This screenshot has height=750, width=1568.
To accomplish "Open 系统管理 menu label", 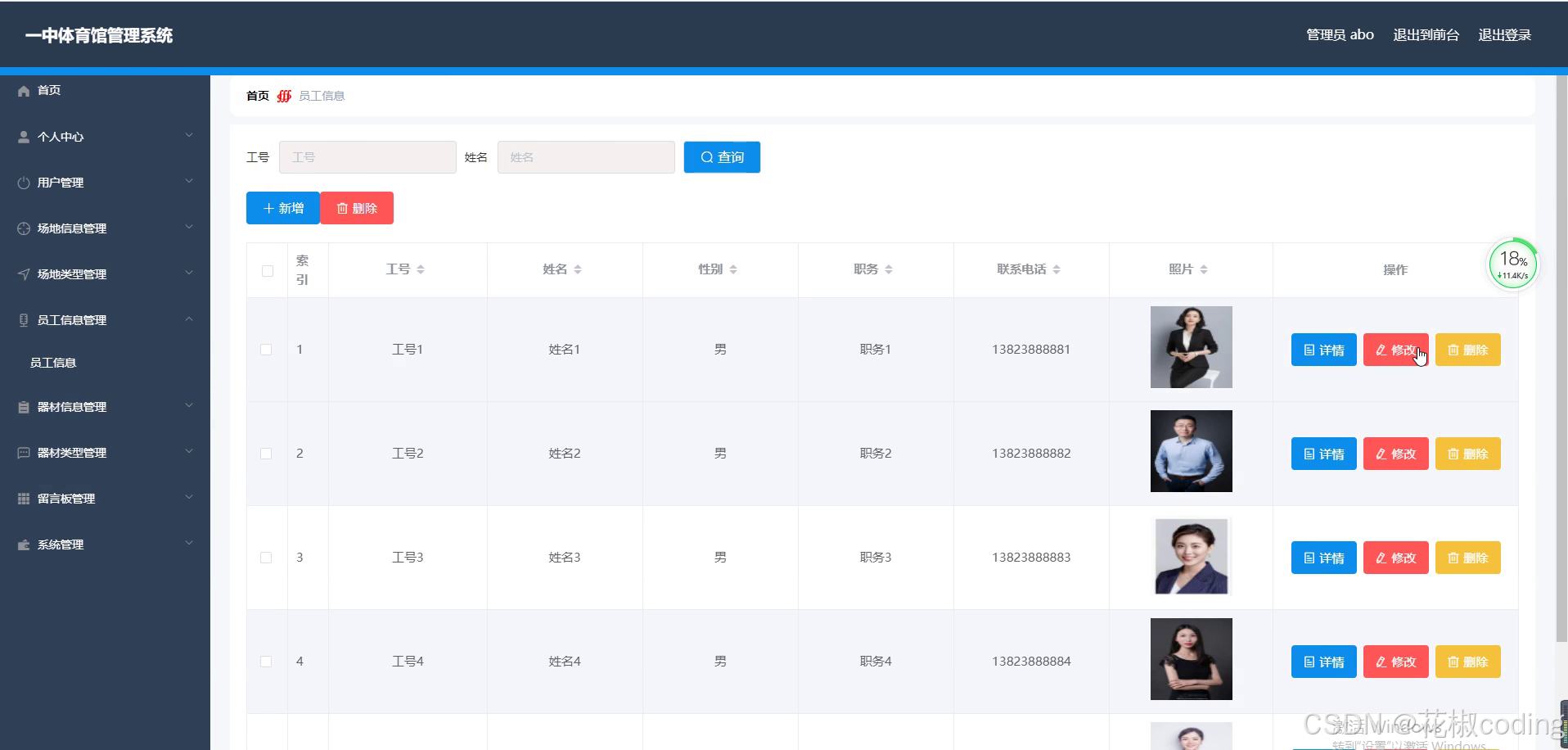I will pos(61,544).
